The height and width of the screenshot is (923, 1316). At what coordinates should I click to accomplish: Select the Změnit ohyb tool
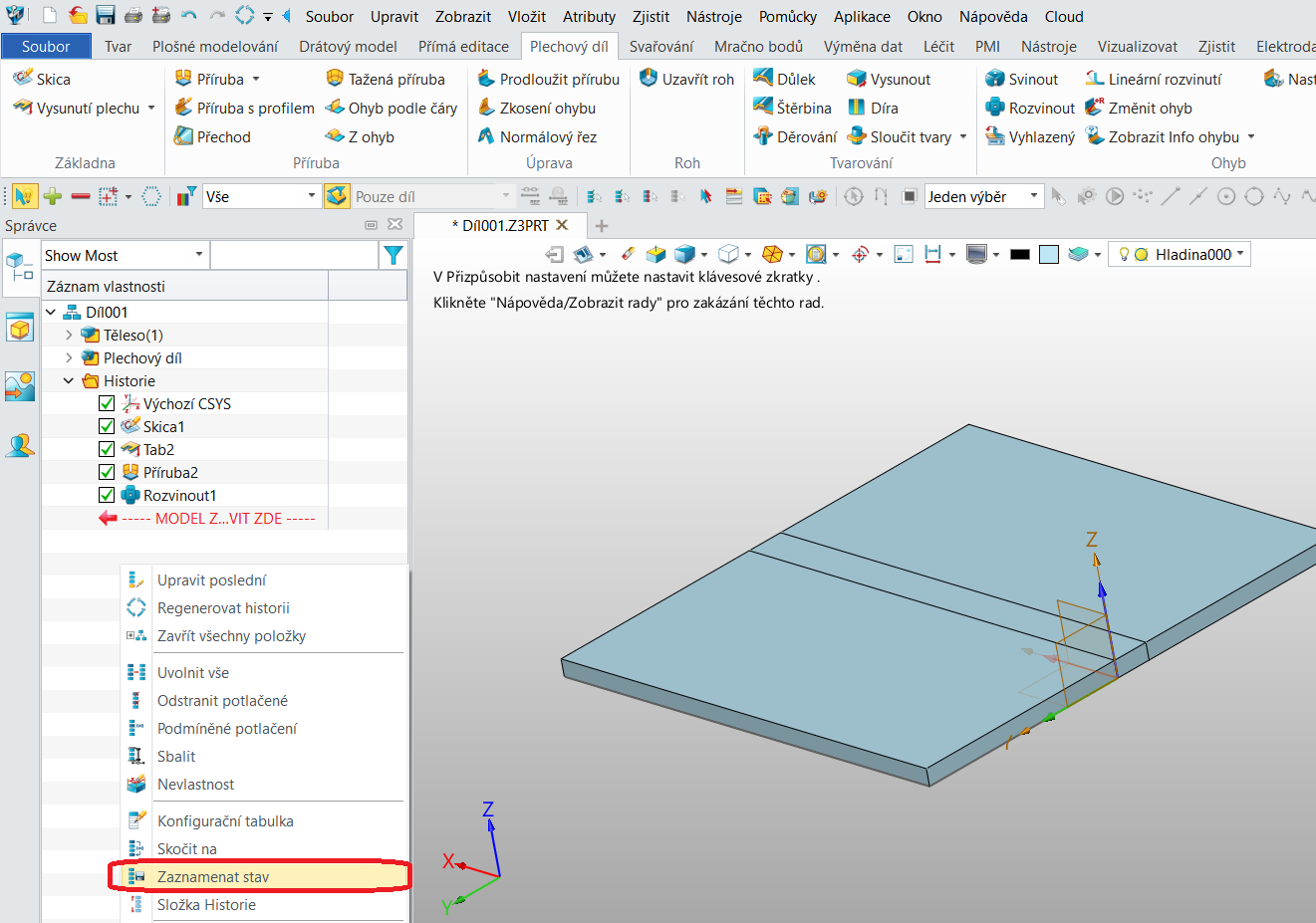(1138, 108)
